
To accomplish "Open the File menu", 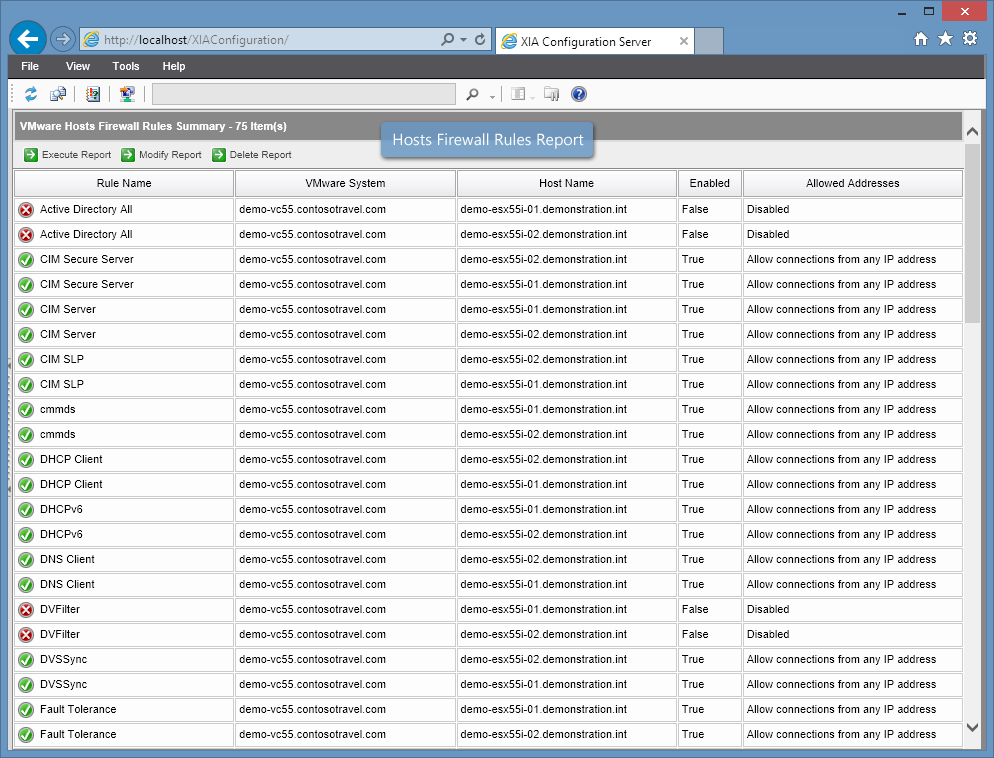I will (30, 66).
